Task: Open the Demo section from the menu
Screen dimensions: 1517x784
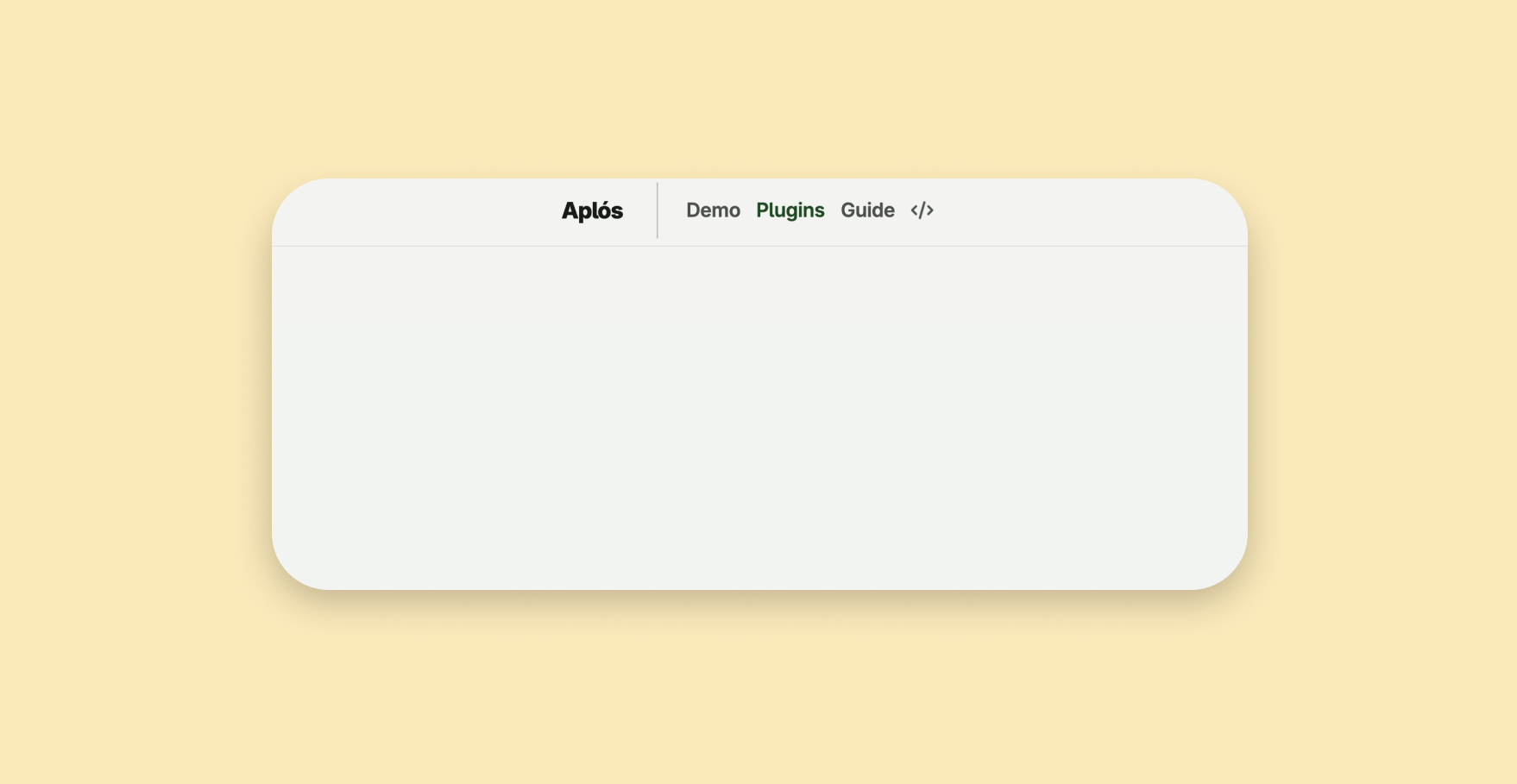Action: click(713, 210)
